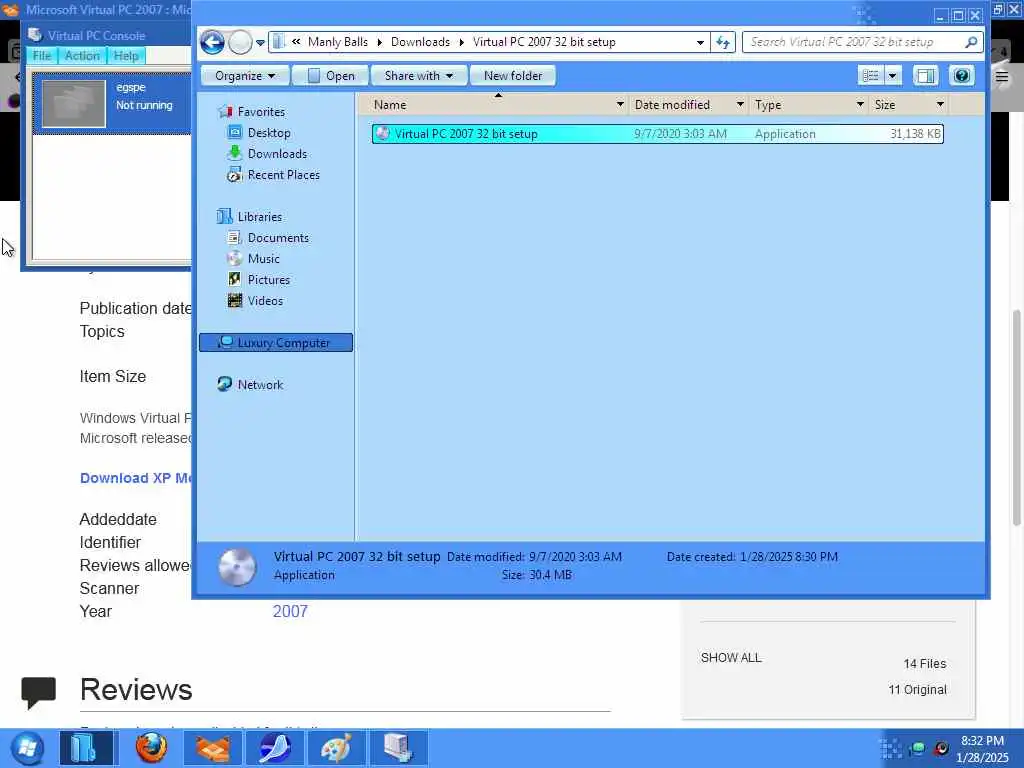
Task: Open the Documents library
Action: point(278,238)
